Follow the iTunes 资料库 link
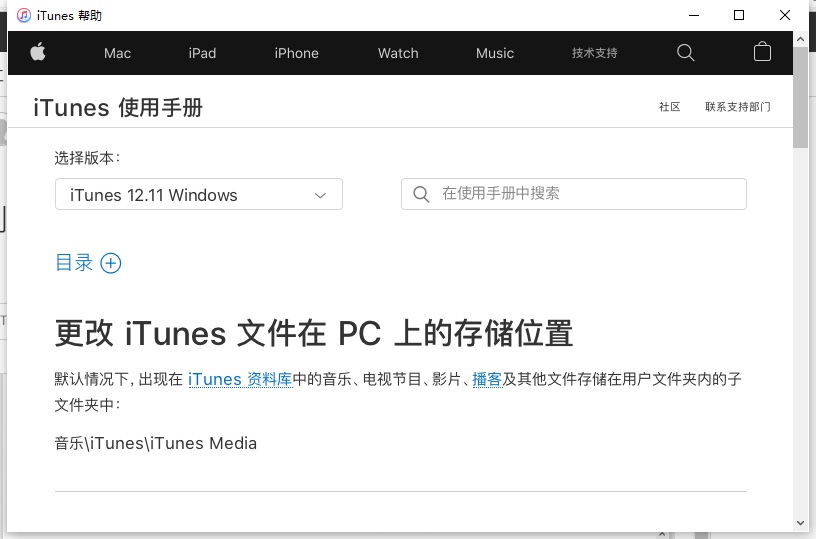The height and width of the screenshot is (539, 816). pyautogui.click(x=240, y=379)
